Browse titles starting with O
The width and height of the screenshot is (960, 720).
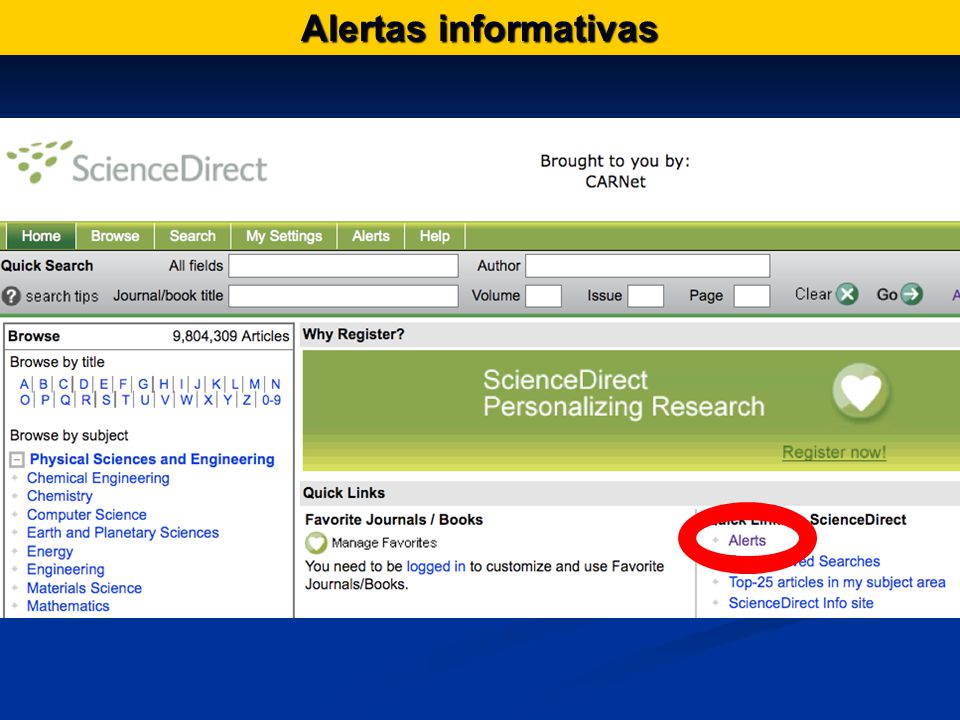tap(24, 400)
